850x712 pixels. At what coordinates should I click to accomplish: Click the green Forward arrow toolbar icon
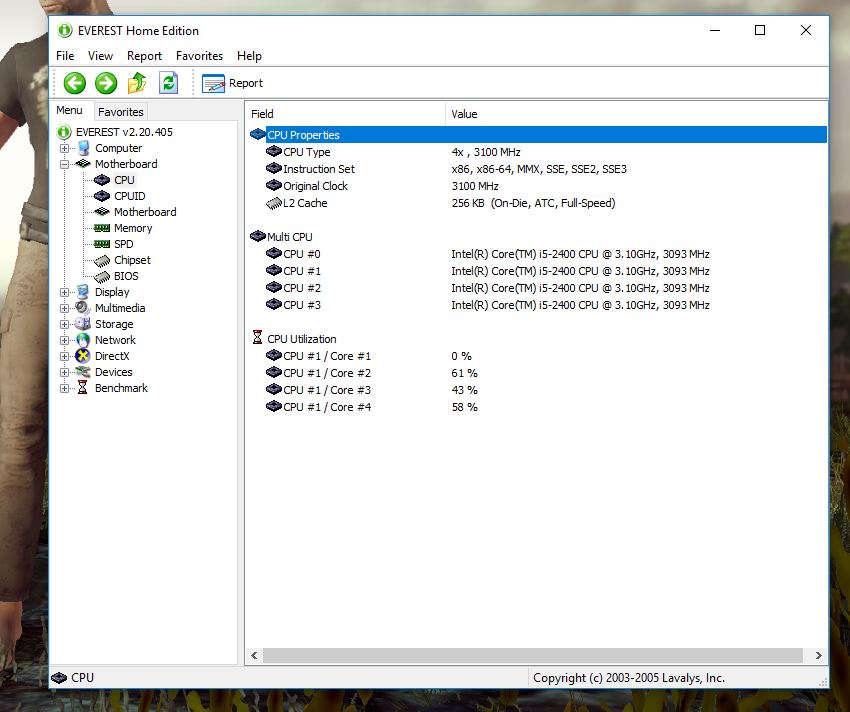click(106, 83)
